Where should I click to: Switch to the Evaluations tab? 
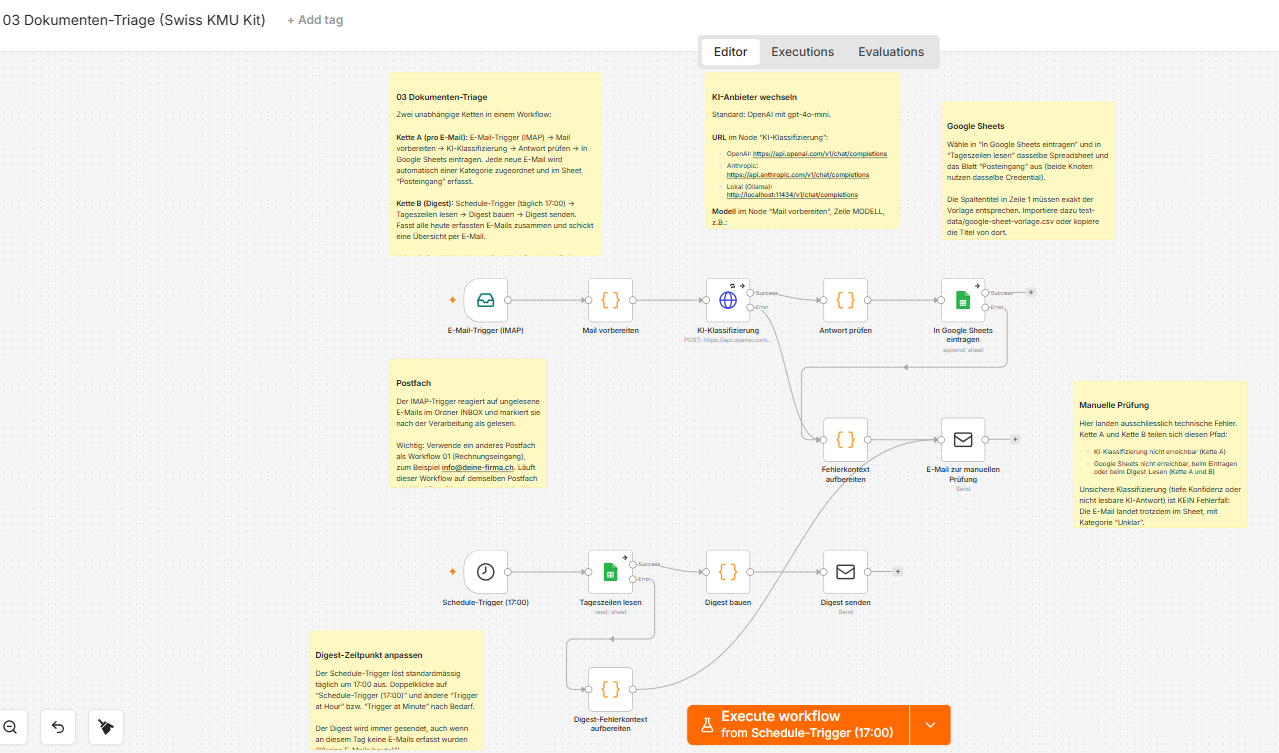[891, 52]
